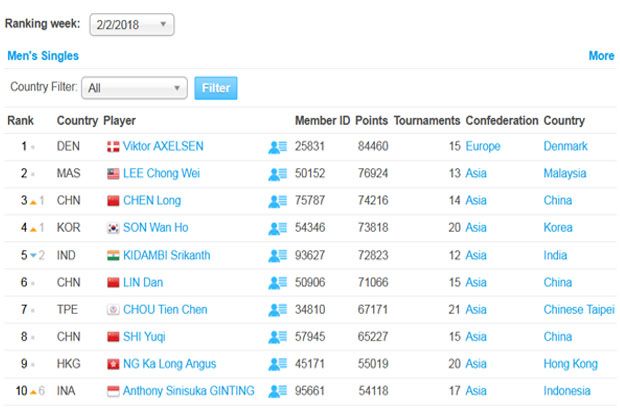Click the China flag beside CHEN Long
The width and height of the screenshot is (620, 413).
pos(113,201)
